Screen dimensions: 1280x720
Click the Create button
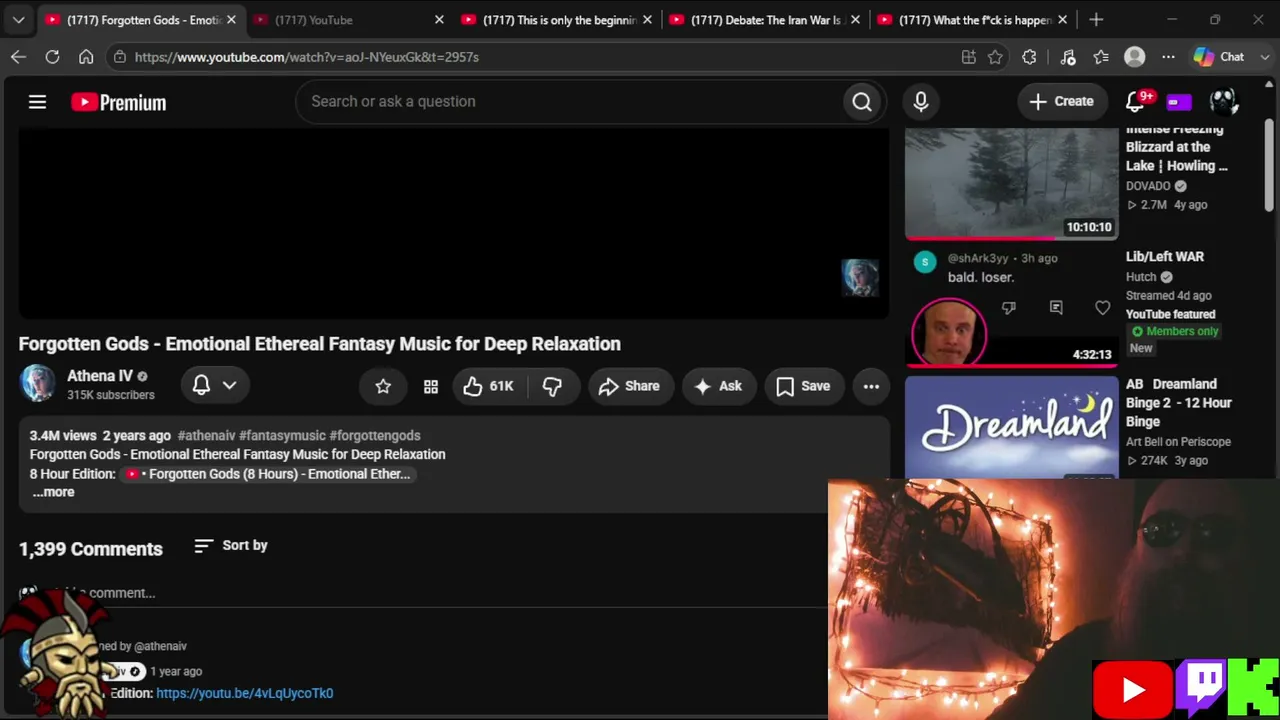click(1061, 101)
